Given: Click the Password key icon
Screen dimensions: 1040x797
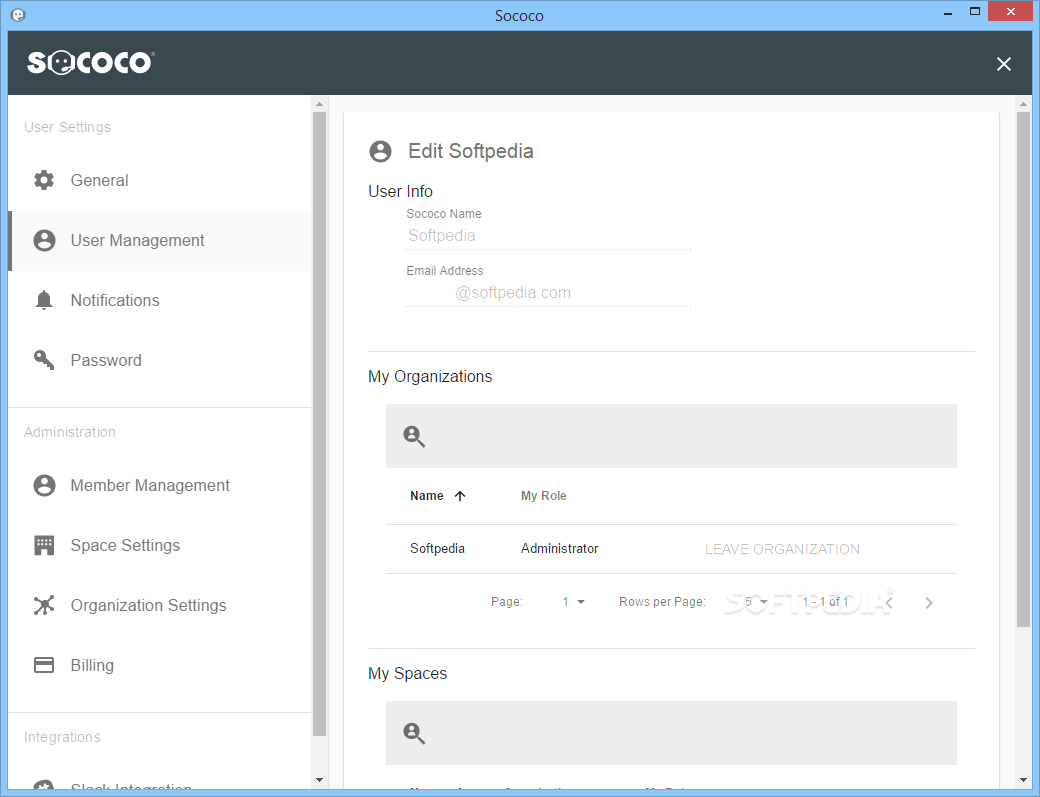Looking at the screenshot, I should [44, 360].
